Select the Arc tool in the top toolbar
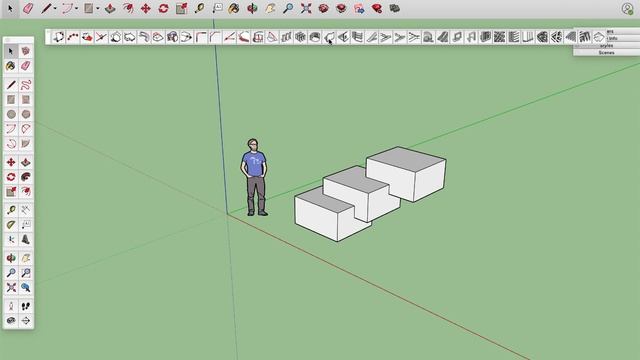 [67, 8]
